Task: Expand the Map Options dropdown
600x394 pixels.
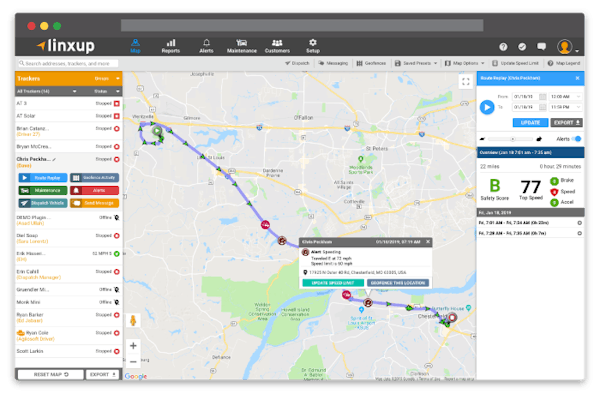Action: pos(465,63)
